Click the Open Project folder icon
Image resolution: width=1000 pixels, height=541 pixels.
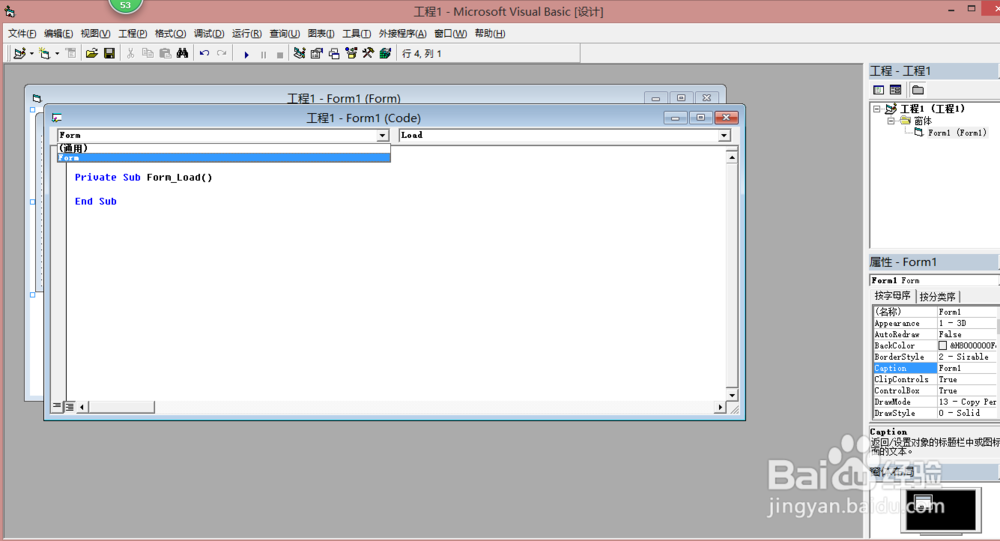pos(92,54)
